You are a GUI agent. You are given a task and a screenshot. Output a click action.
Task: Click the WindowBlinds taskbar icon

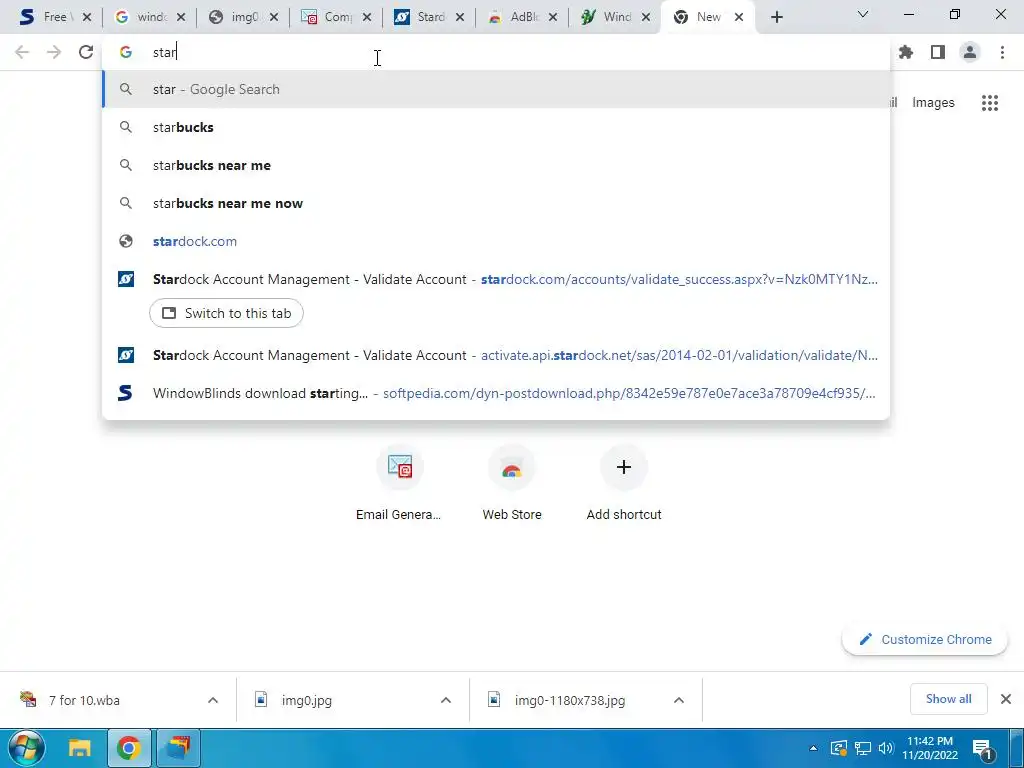tap(178, 748)
